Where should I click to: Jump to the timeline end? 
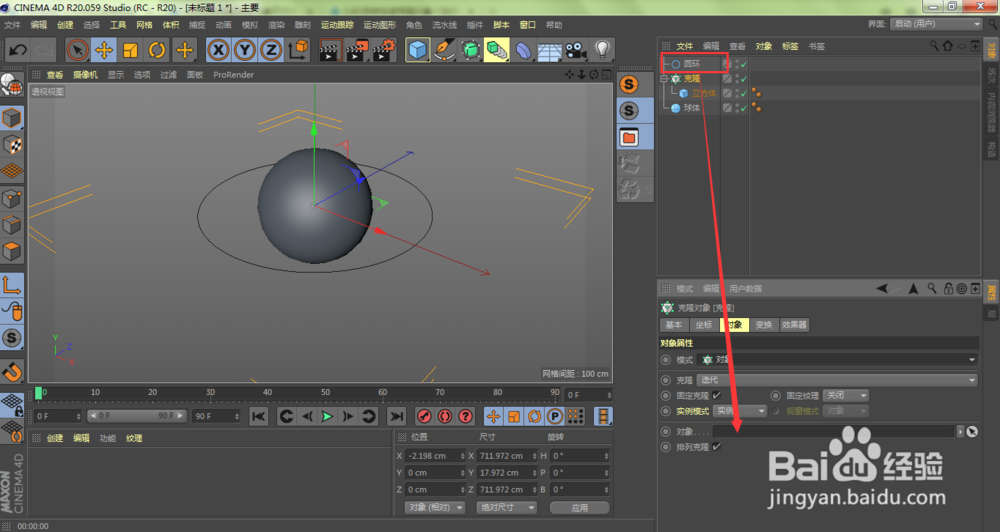(396, 417)
